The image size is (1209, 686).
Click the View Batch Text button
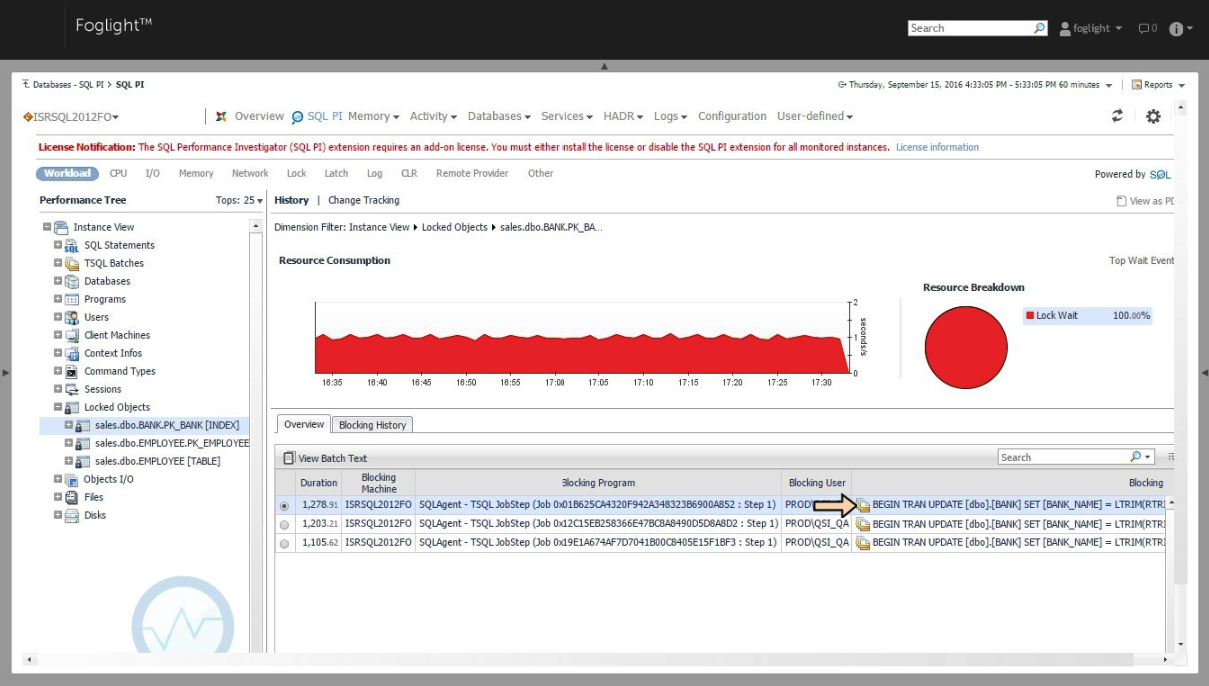click(x=325, y=458)
